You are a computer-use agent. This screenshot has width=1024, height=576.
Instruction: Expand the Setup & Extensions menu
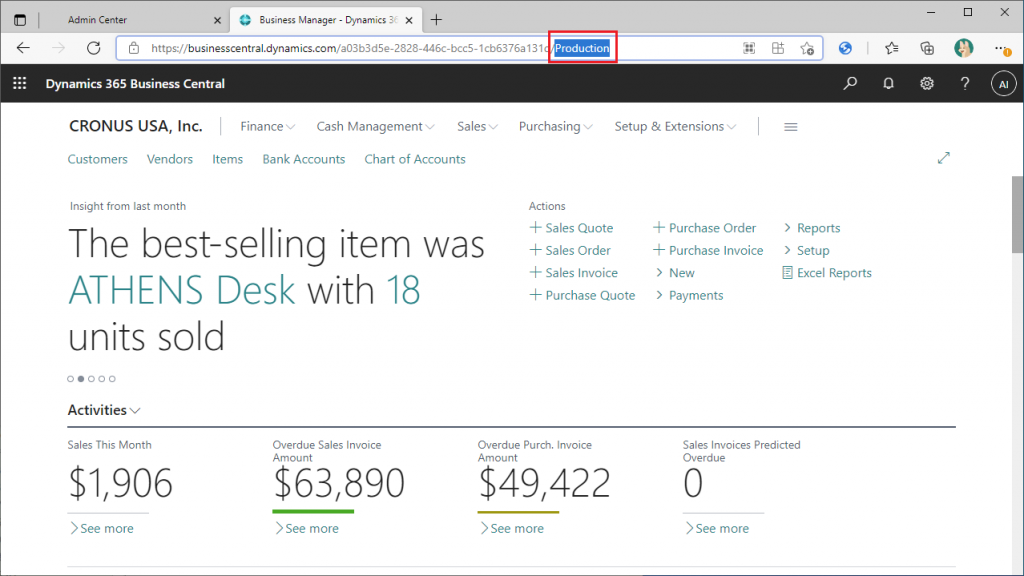[675, 127]
